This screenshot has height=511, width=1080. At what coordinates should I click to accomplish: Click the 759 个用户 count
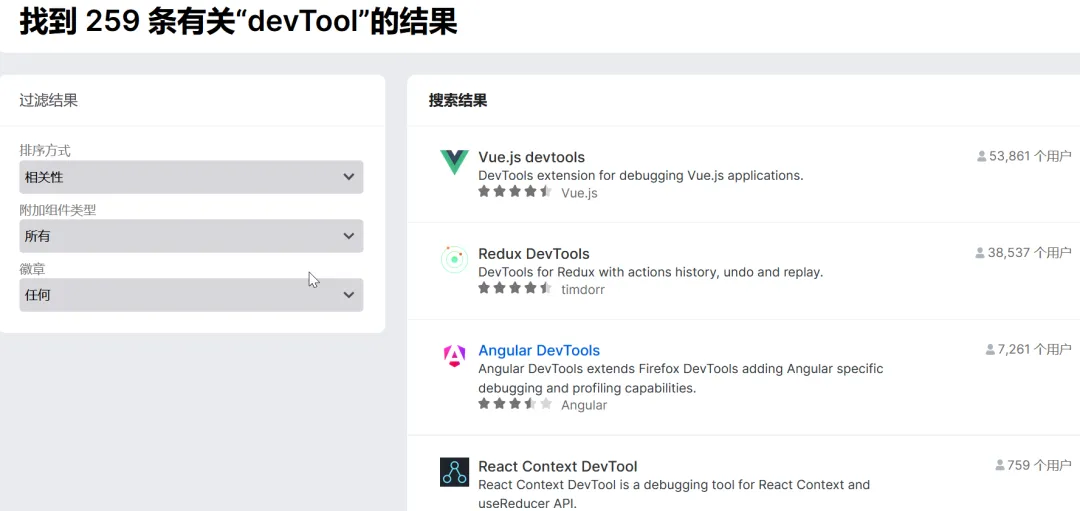click(1039, 466)
